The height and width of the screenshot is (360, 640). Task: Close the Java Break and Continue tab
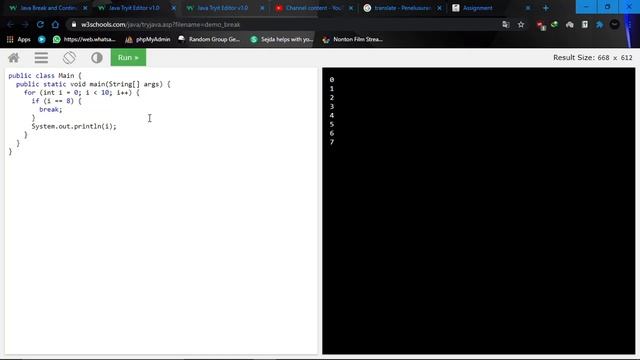point(85,8)
